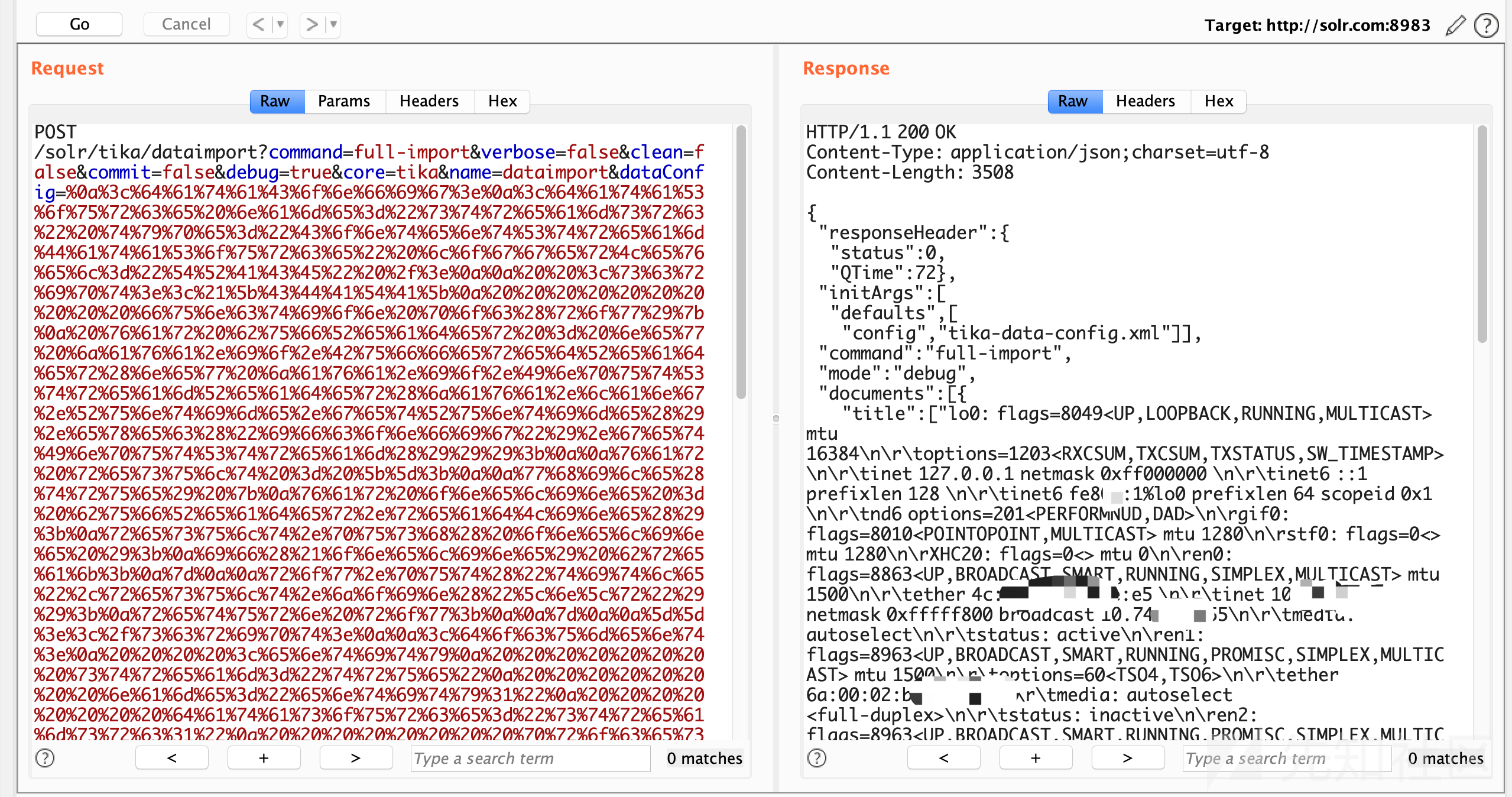Click the Target http://solr.com:8983 label
The height and width of the screenshot is (797, 1512).
pos(1317,25)
